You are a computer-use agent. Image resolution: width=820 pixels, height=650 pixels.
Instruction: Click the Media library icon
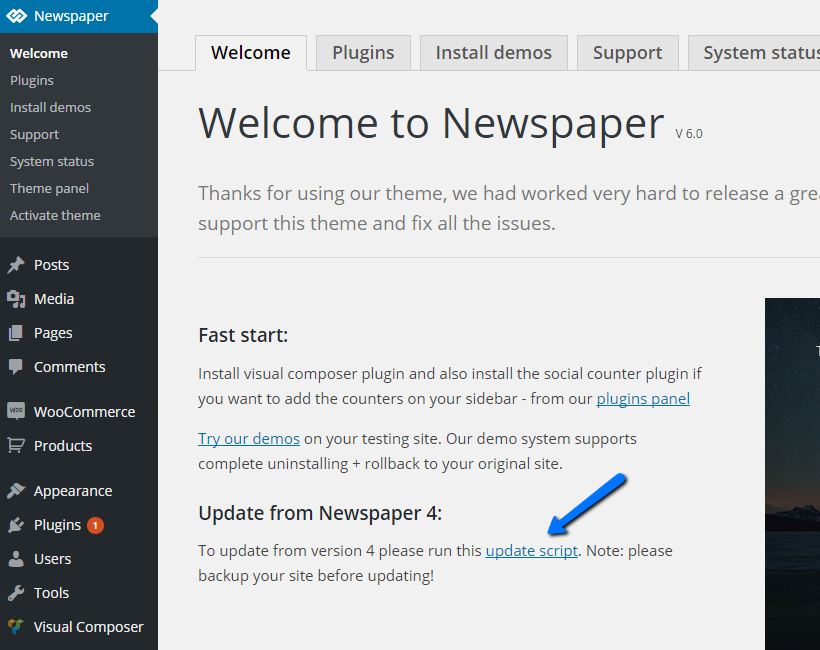coord(16,299)
